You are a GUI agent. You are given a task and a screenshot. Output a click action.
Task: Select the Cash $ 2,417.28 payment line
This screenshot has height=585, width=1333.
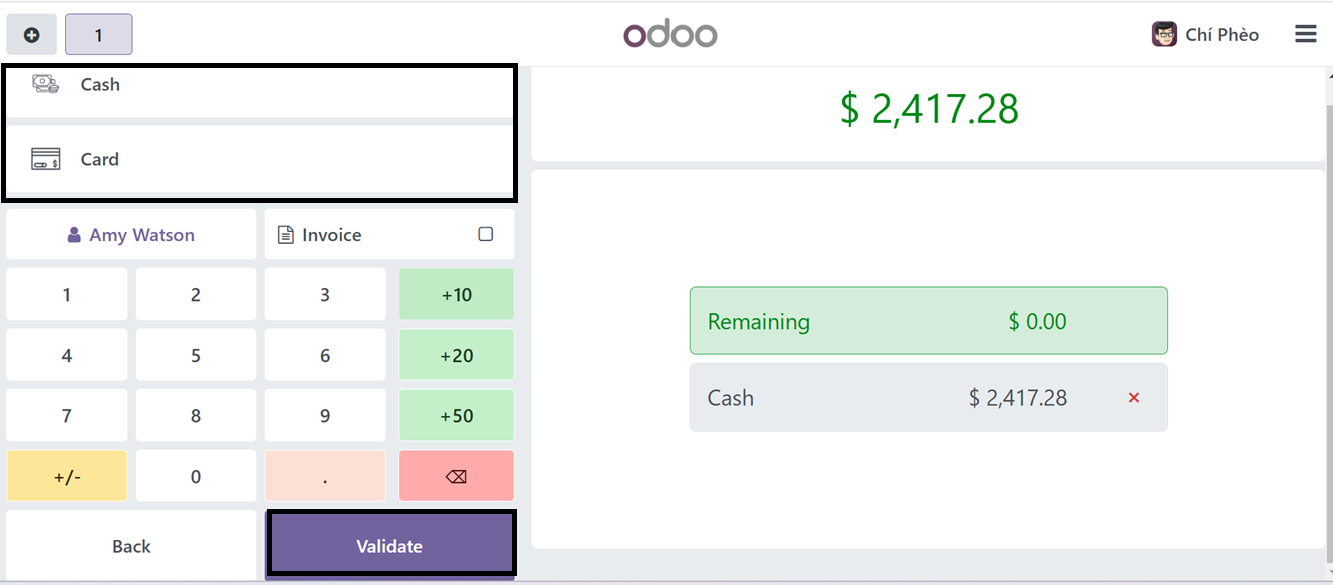[x=928, y=398]
